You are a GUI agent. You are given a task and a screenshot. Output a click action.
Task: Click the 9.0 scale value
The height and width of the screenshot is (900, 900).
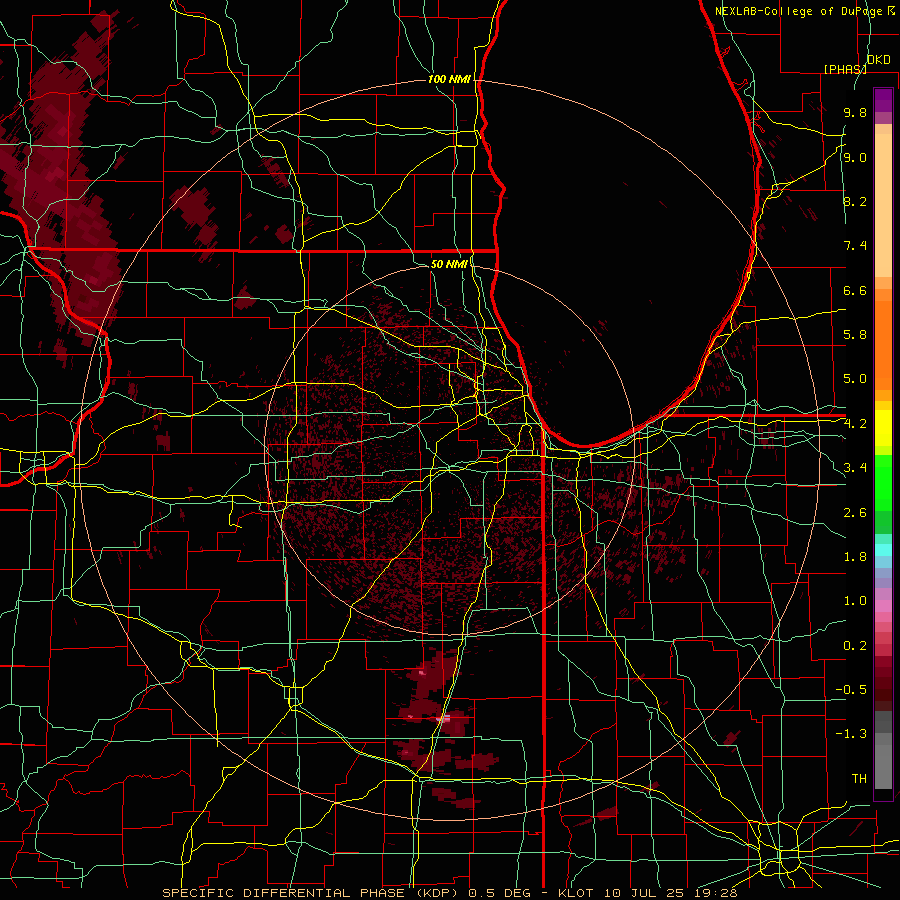(855, 157)
